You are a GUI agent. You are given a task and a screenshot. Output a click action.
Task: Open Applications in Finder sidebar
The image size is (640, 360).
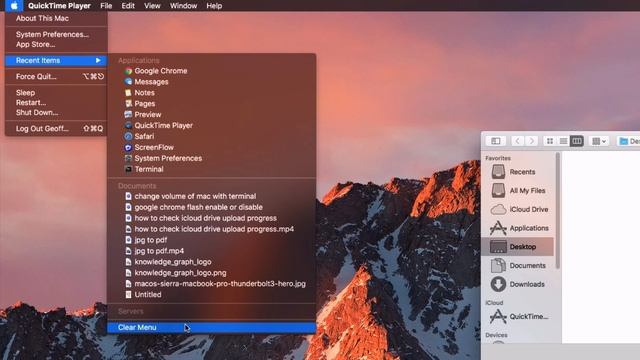click(x=518, y=228)
